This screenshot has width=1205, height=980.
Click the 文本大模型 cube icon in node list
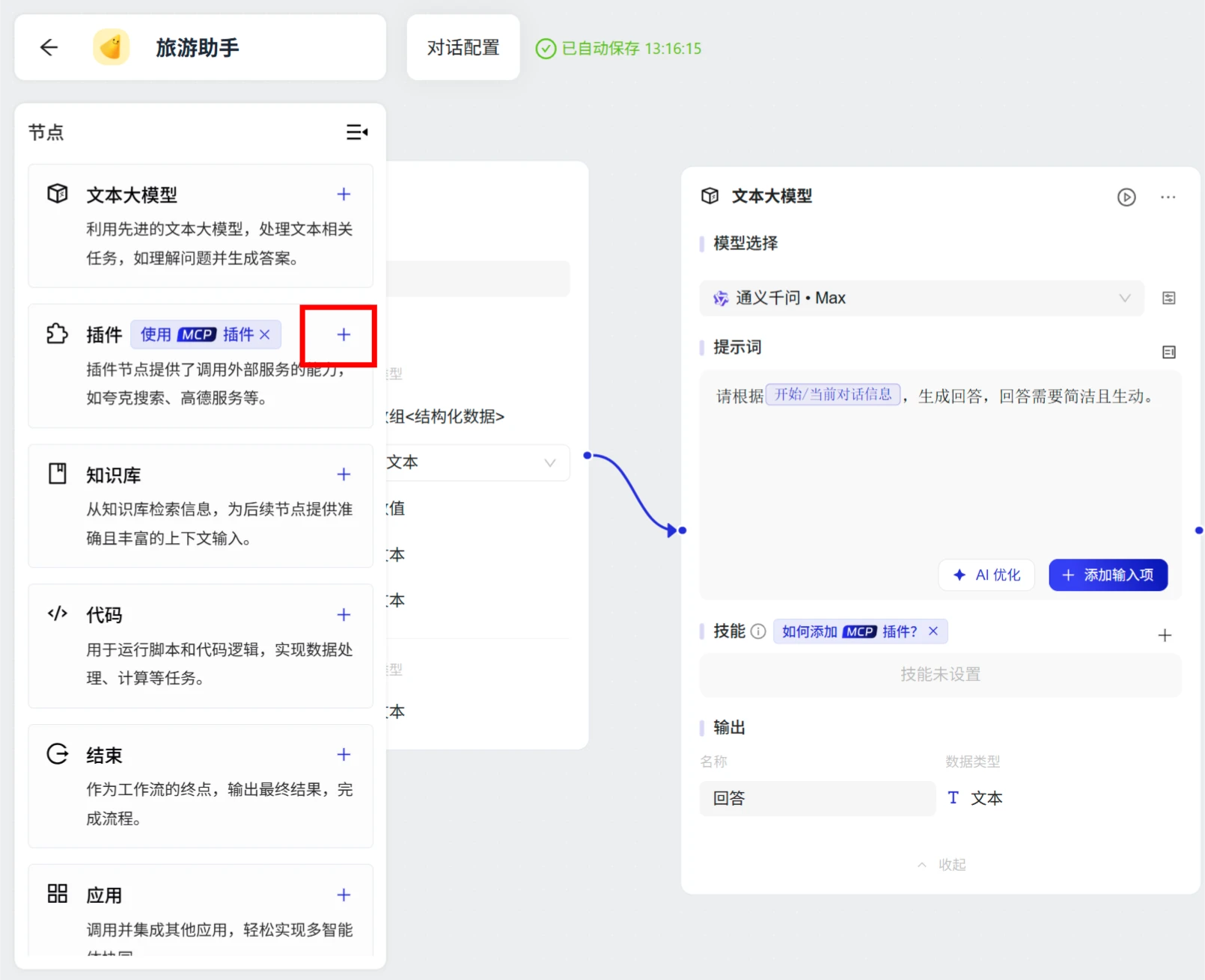[x=58, y=194]
